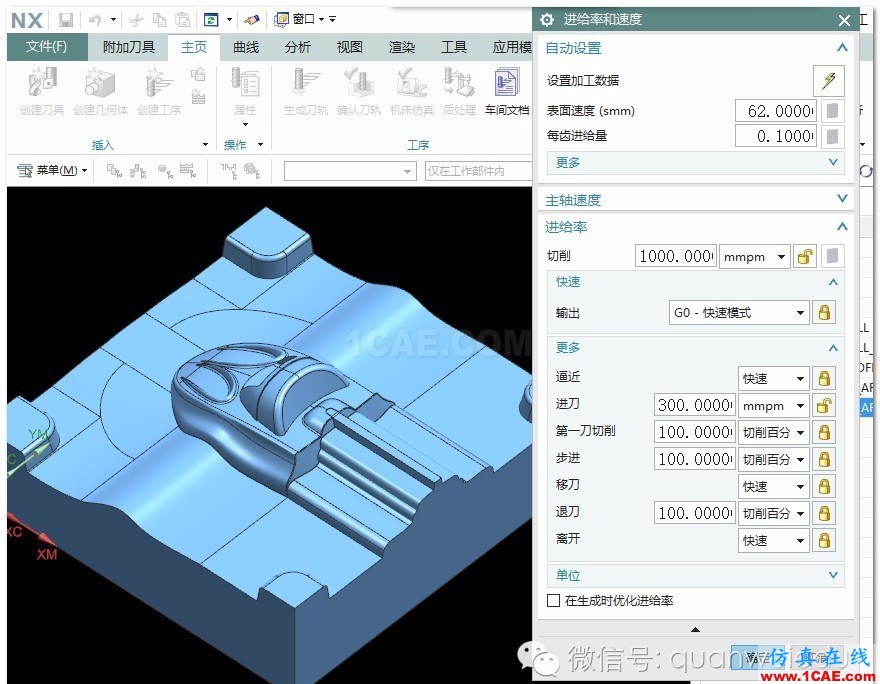Screen dimensions: 880x684
Task: Toggle the lock for 第一刀切削 row
Action: pyautogui.click(x=824, y=432)
